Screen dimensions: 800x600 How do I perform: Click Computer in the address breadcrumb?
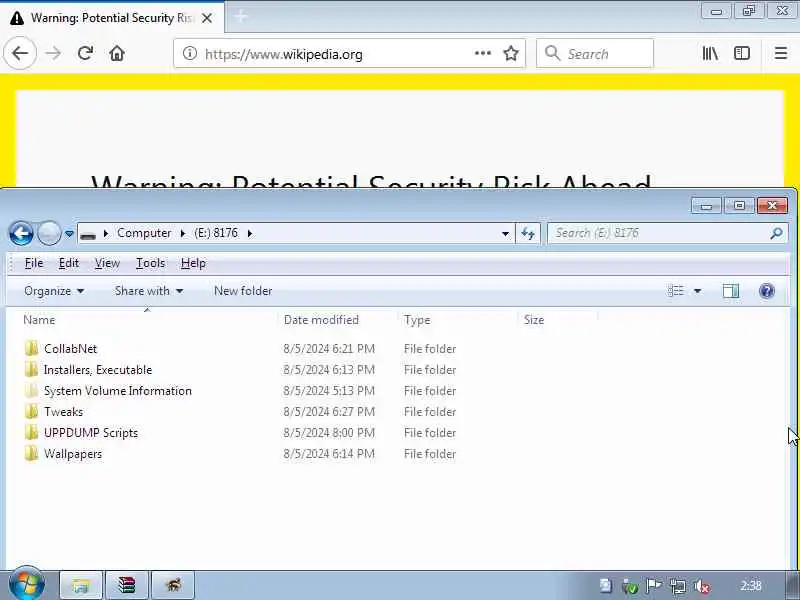(x=144, y=233)
